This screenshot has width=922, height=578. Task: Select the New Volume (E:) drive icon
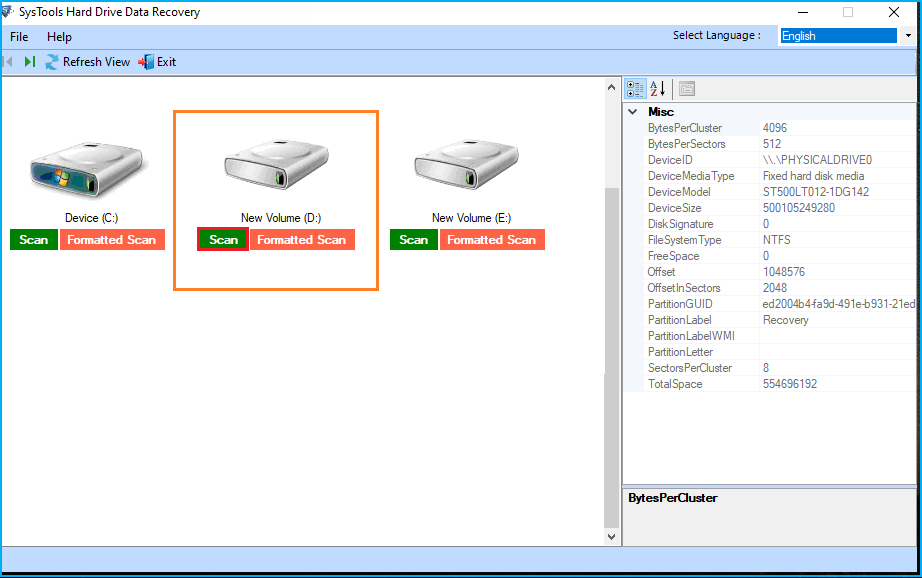click(466, 164)
